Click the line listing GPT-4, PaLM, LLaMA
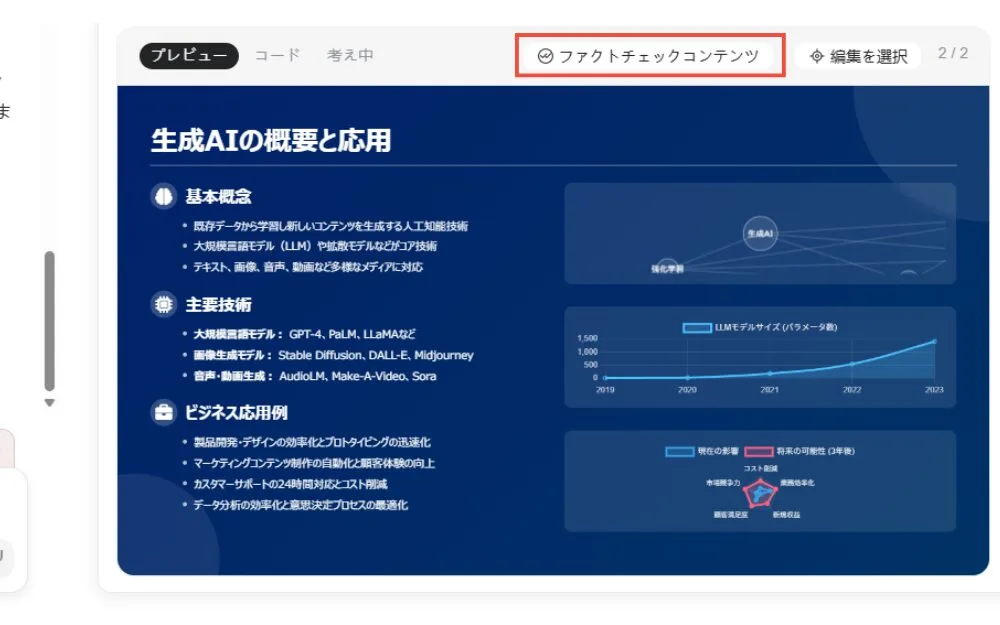This screenshot has width=1000, height=625. [304, 334]
